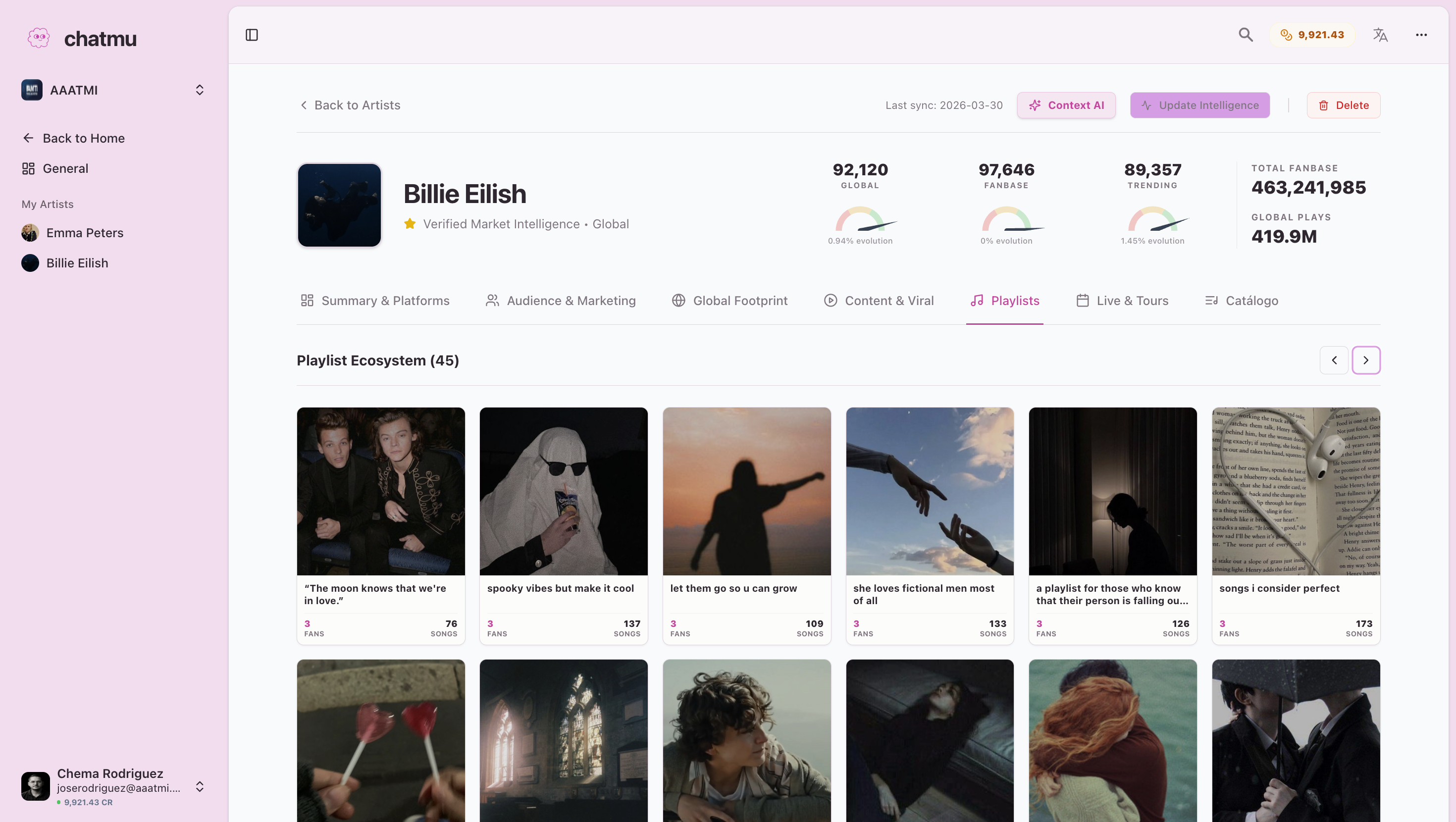
Task: Toggle the sidebar panel icon
Action: [x=252, y=35]
